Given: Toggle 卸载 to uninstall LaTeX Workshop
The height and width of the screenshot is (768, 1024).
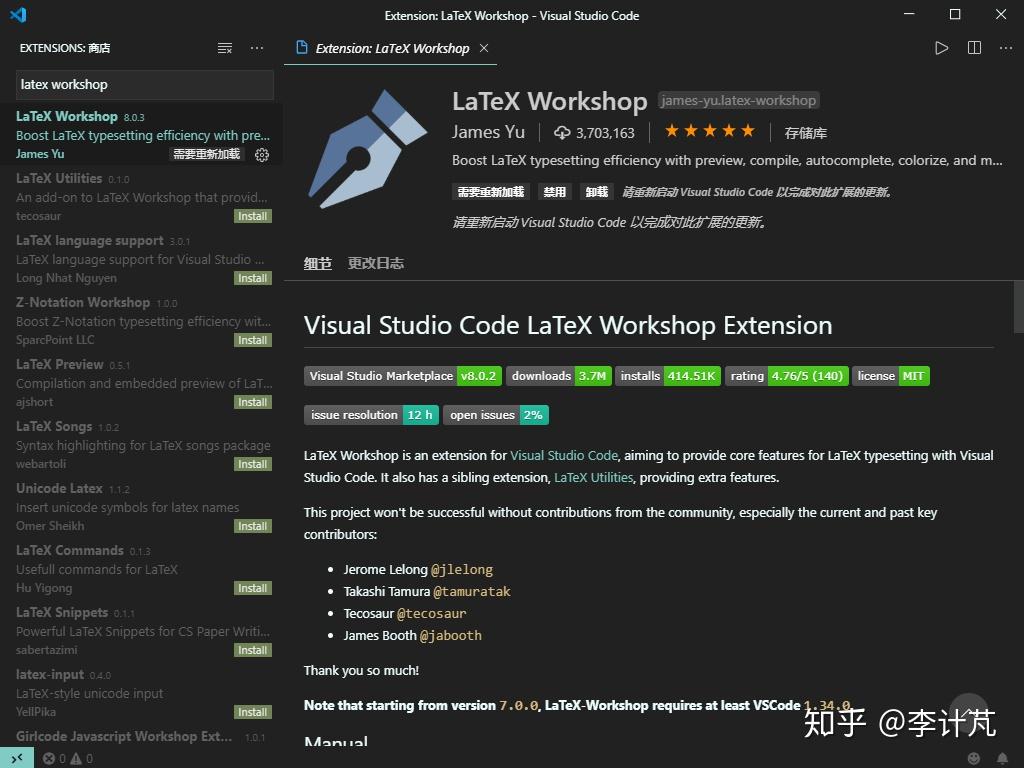Looking at the screenshot, I should click(x=596, y=191).
